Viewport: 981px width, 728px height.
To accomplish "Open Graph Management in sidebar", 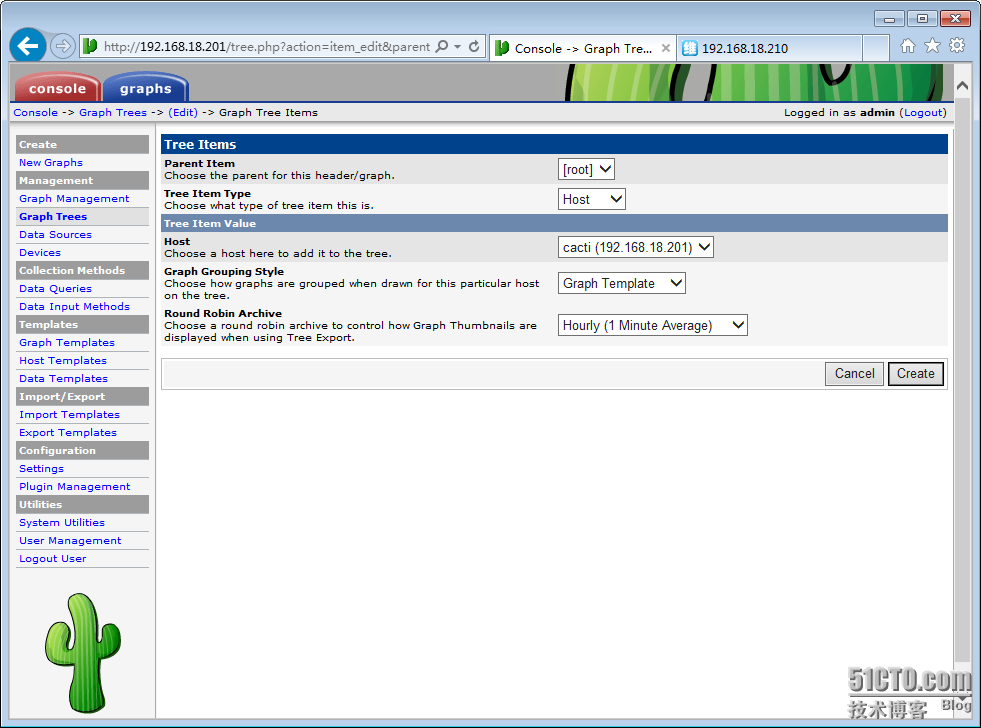I will pos(74,198).
